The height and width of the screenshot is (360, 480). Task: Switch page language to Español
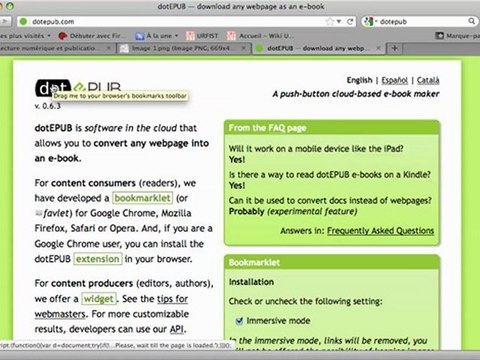point(395,80)
